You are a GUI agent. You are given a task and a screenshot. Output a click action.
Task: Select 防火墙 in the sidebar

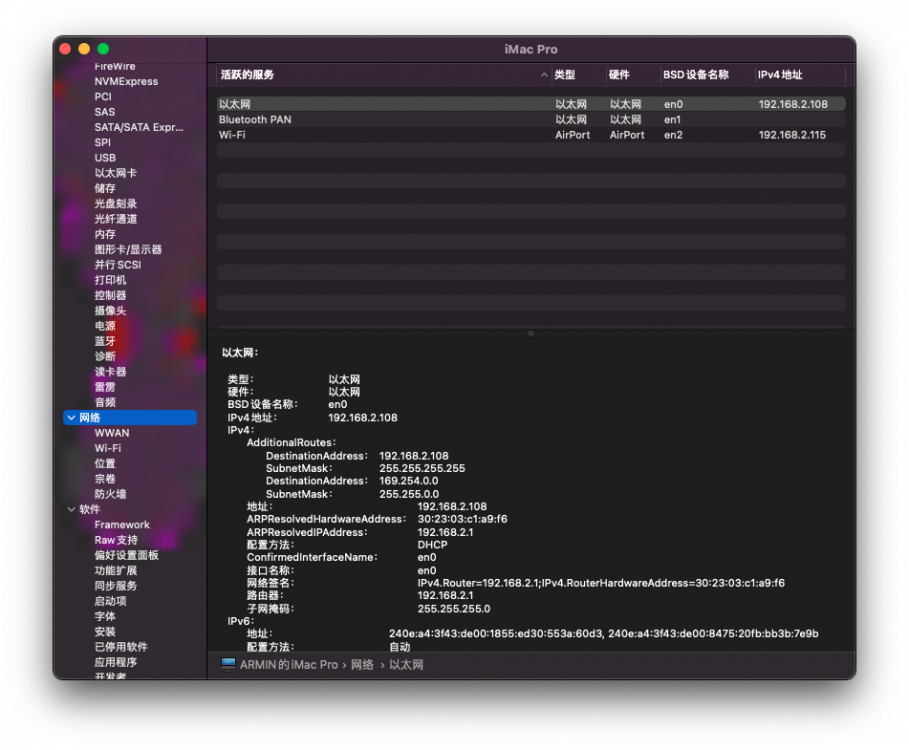pos(110,494)
